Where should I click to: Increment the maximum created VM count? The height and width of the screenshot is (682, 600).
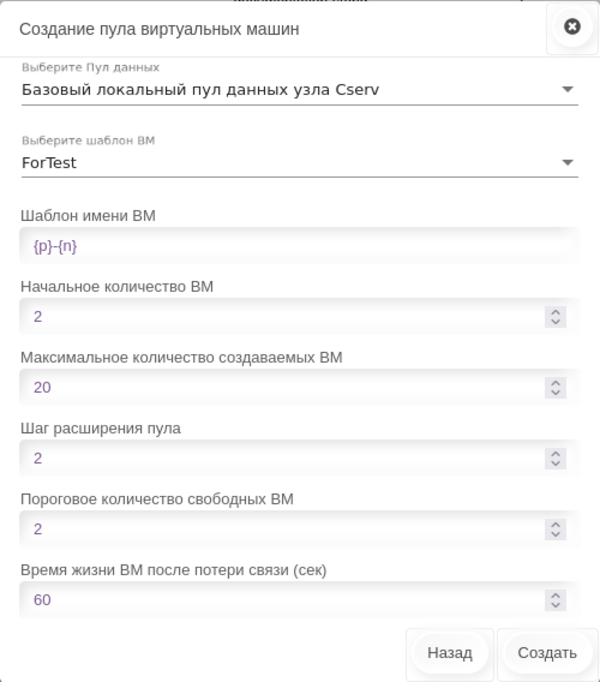pyautogui.click(x=556, y=383)
